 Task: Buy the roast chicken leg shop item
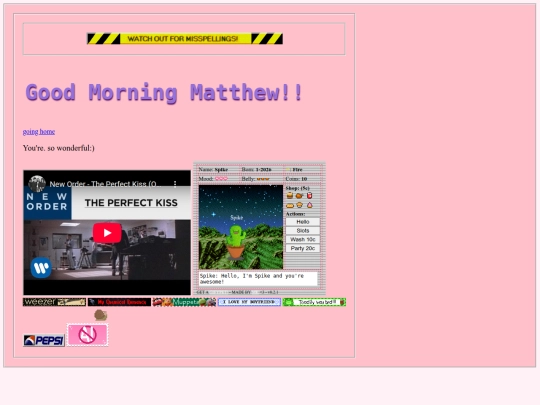click(299, 196)
